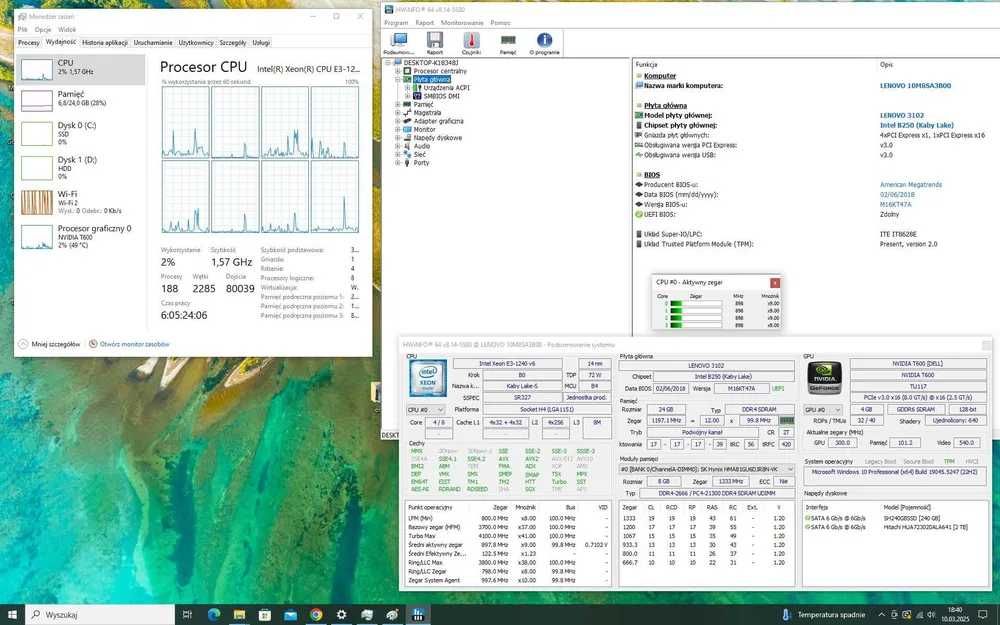
Task: Open Task View on the taskbar
Action: point(187,615)
